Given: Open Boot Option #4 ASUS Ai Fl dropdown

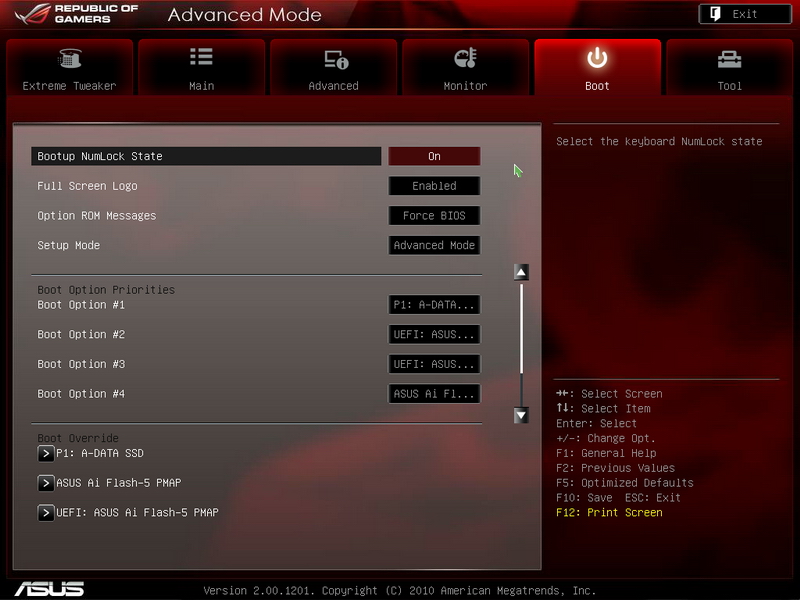Looking at the screenshot, I should (434, 393).
